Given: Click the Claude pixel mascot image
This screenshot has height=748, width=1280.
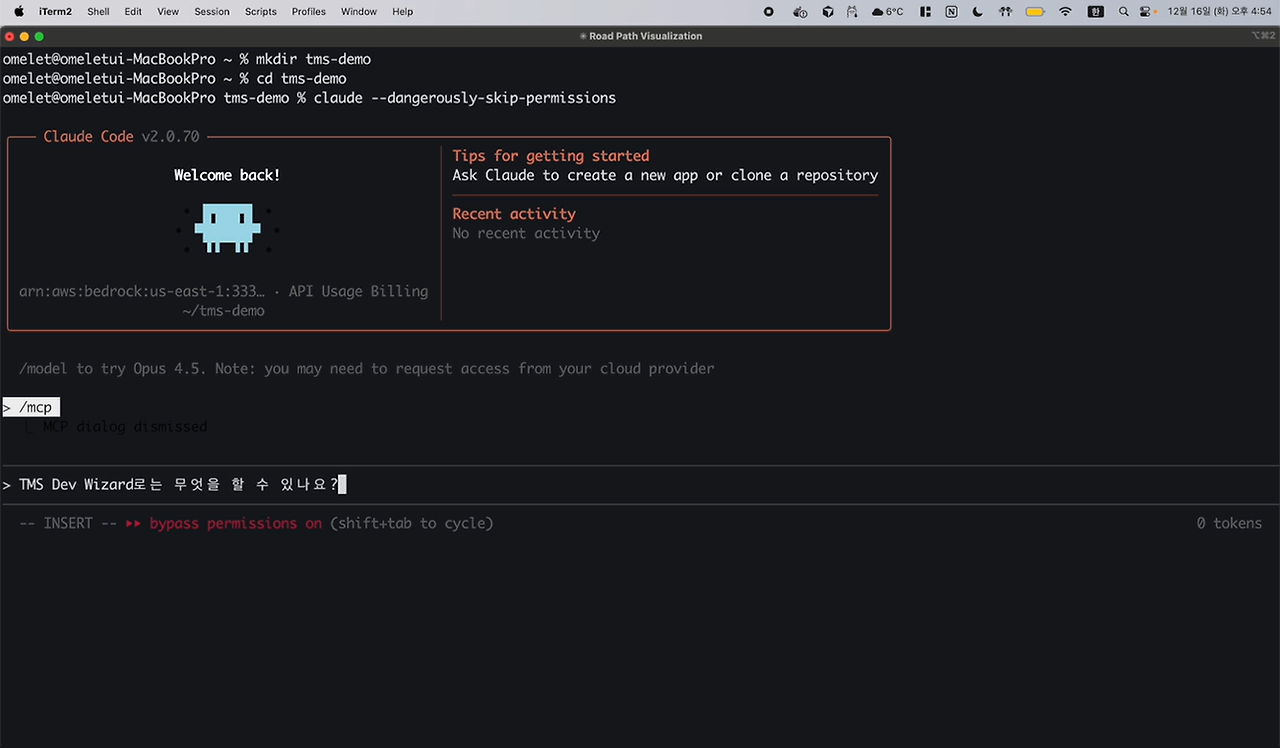Looking at the screenshot, I should click(227, 227).
